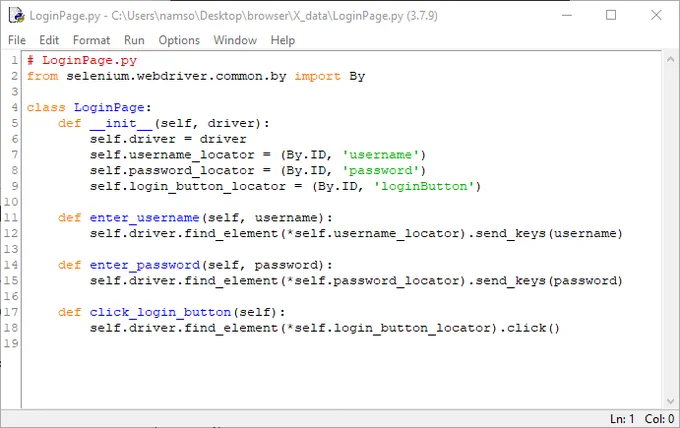
Task: Click line number 4 in gutter
Action: pos(15,108)
